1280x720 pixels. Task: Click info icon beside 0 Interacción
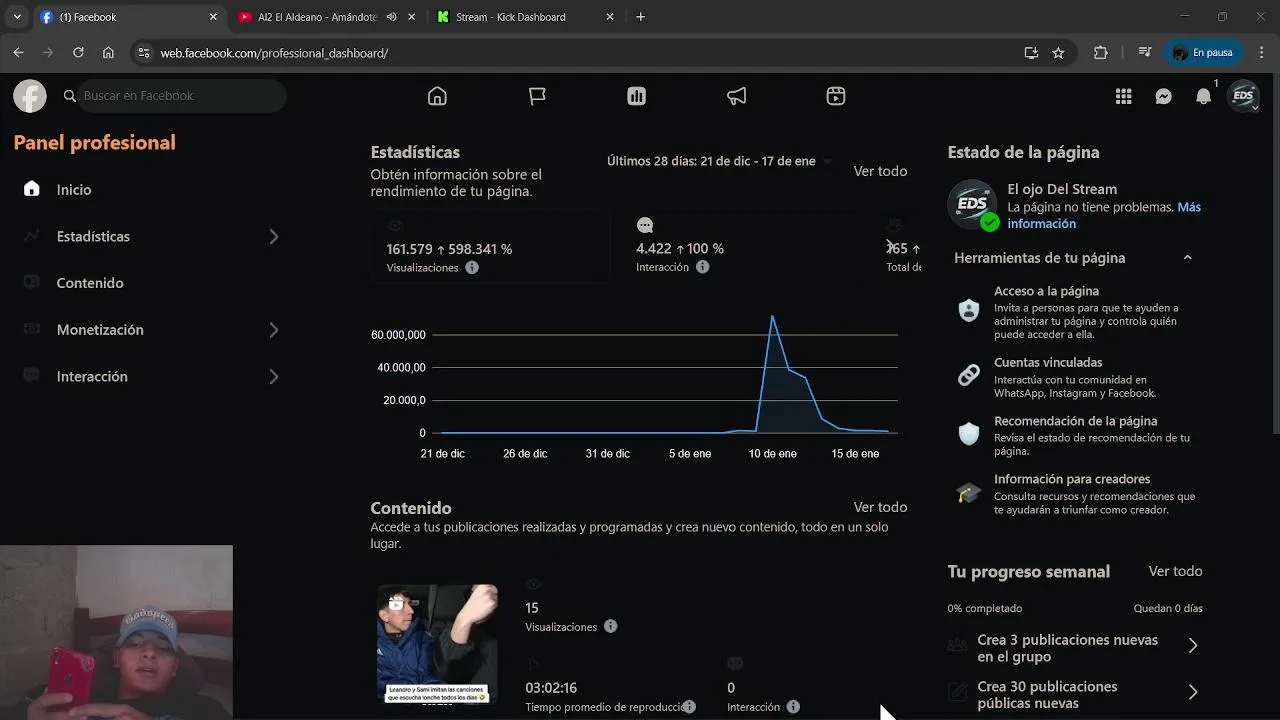tap(793, 707)
